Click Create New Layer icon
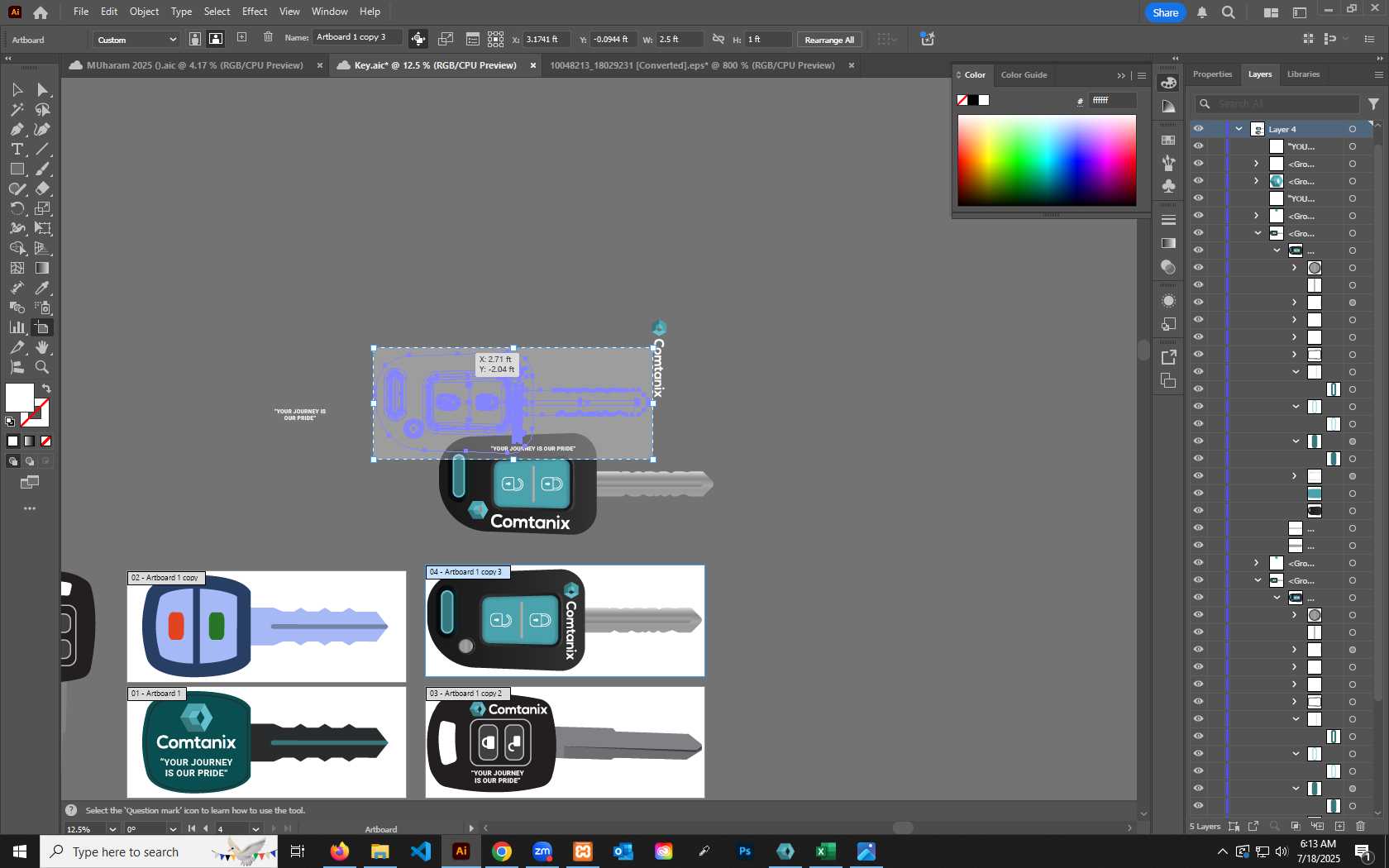 (1339, 826)
